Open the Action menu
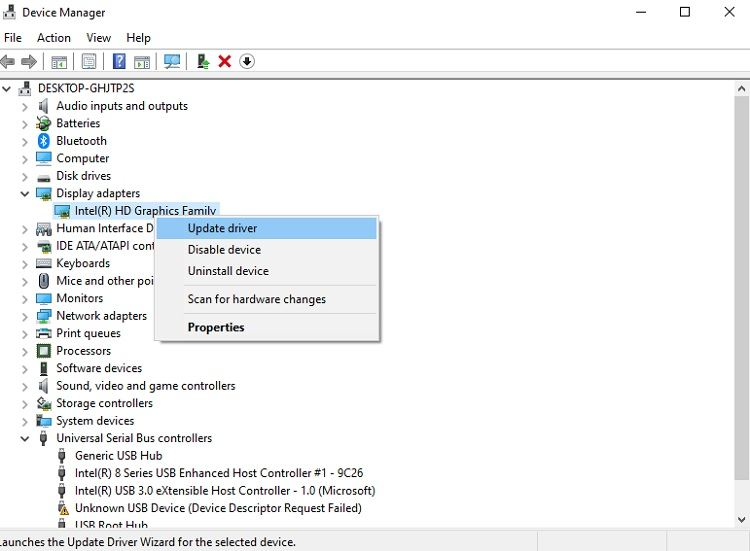The height and width of the screenshot is (551, 750). click(x=54, y=38)
